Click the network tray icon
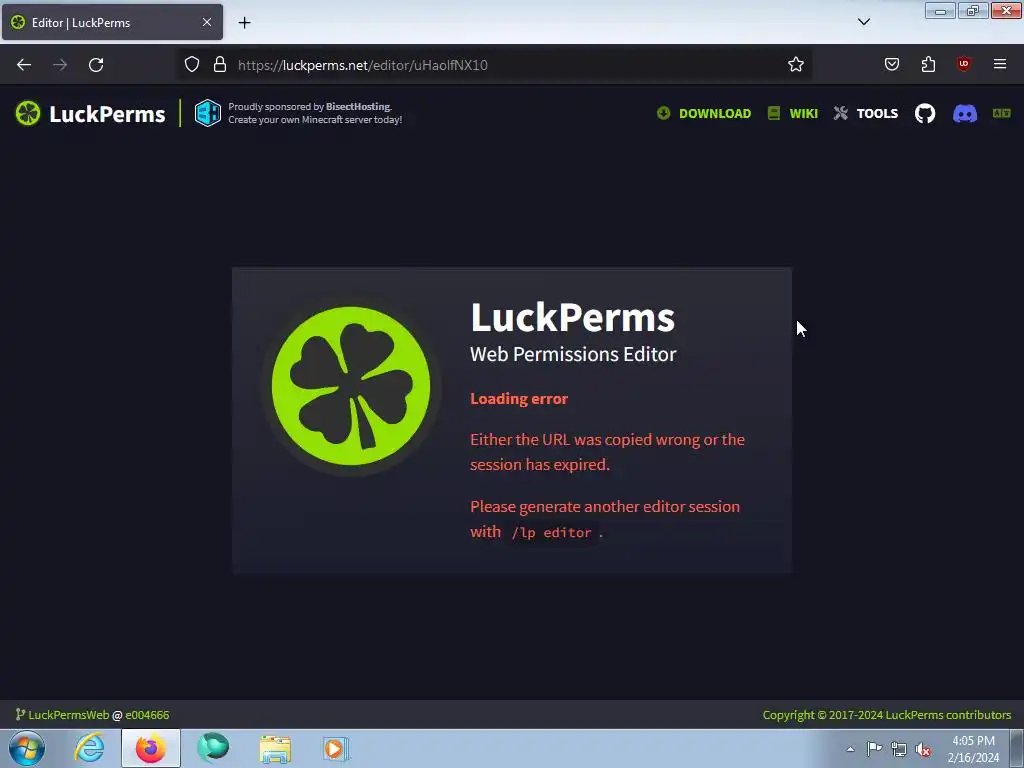The width and height of the screenshot is (1024, 768). tap(899, 750)
